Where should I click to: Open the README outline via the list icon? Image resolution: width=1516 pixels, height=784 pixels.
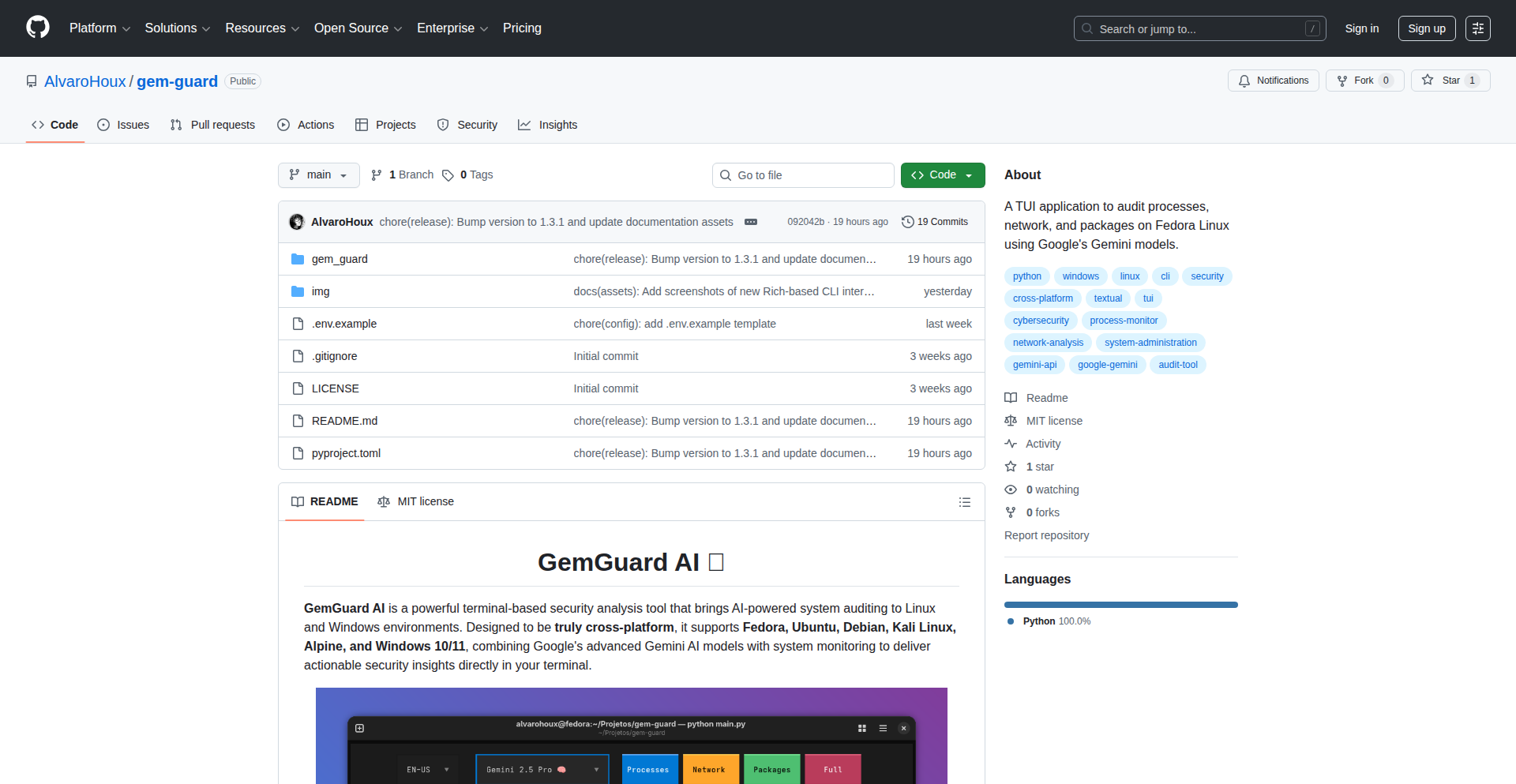tap(964, 501)
